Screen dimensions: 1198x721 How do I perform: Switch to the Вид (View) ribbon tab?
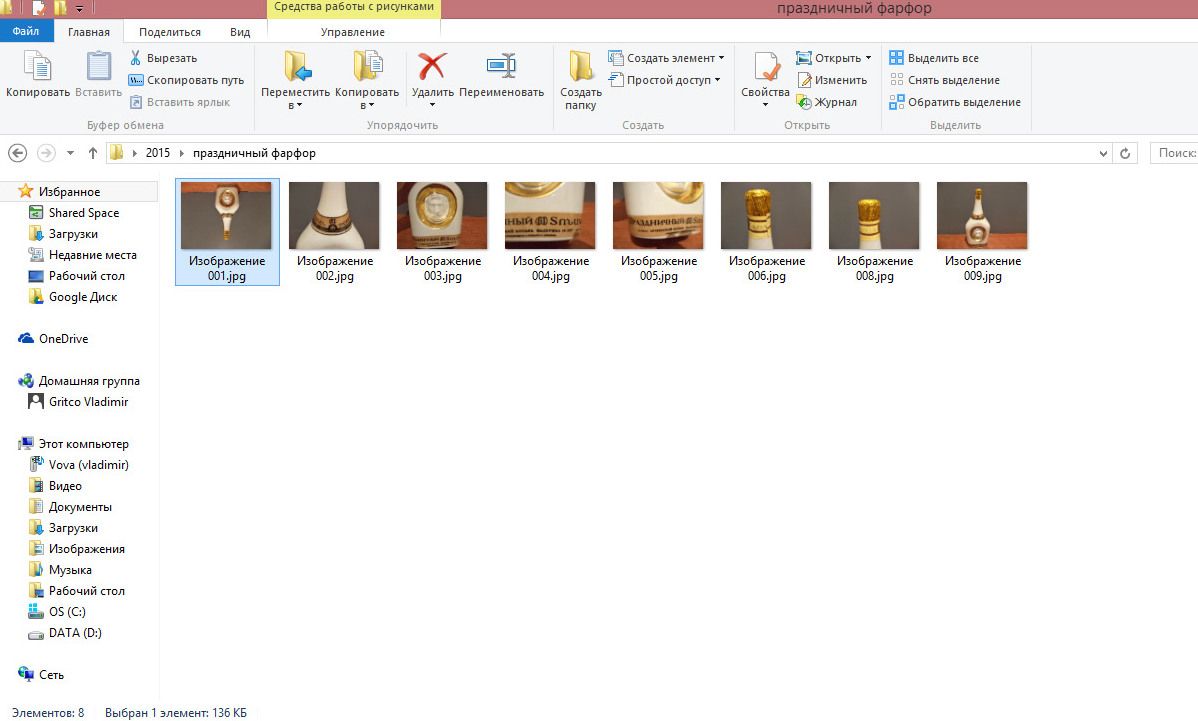click(x=240, y=32)
